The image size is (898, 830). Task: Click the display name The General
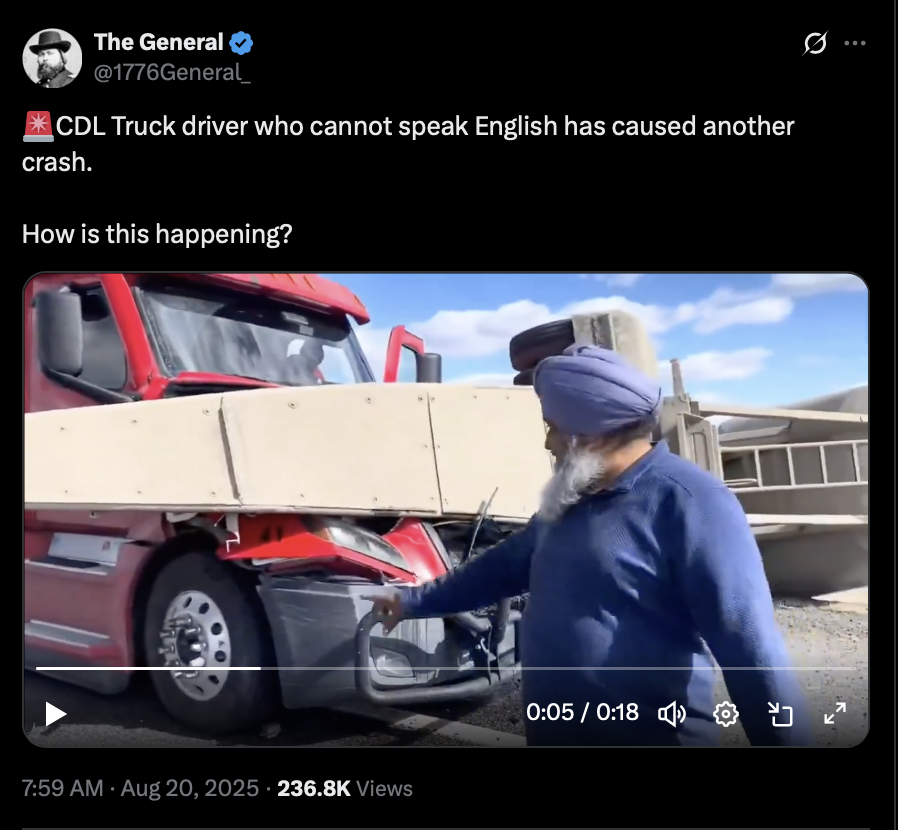159,42
